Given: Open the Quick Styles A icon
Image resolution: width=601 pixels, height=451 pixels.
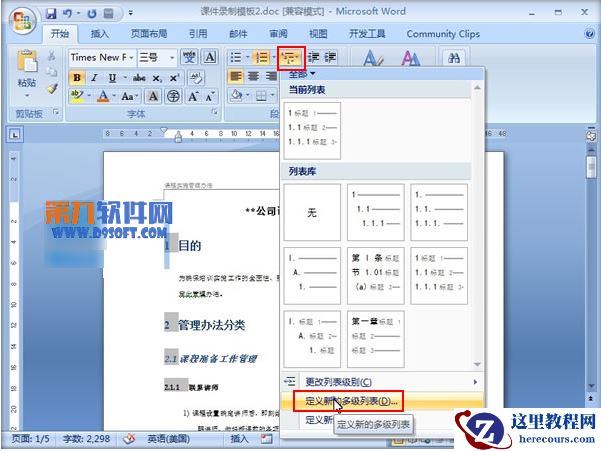Looking at the screenshot, I should [372, 58].
